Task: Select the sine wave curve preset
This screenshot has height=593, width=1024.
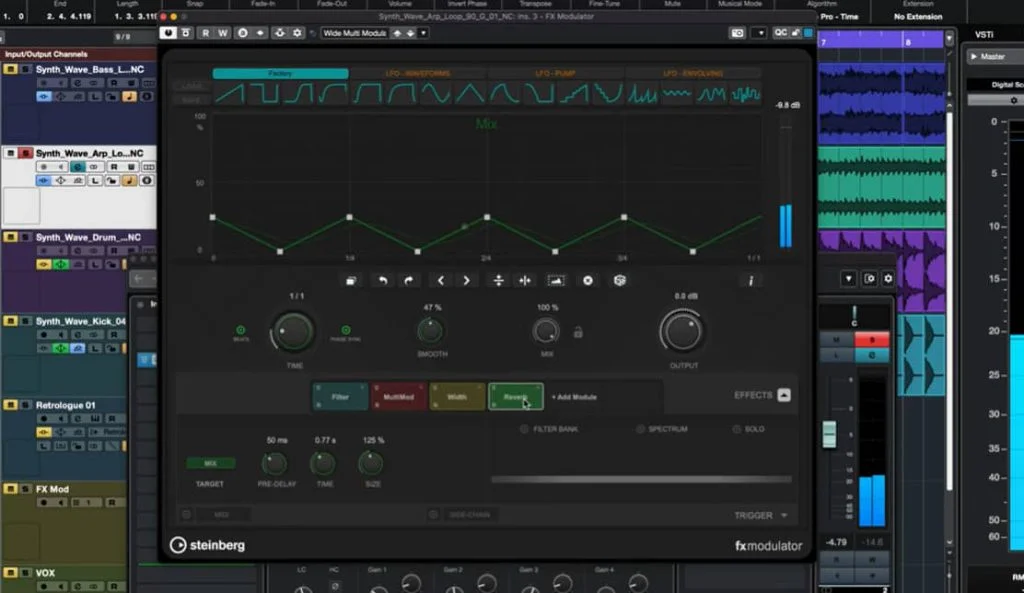Action: 436,94
